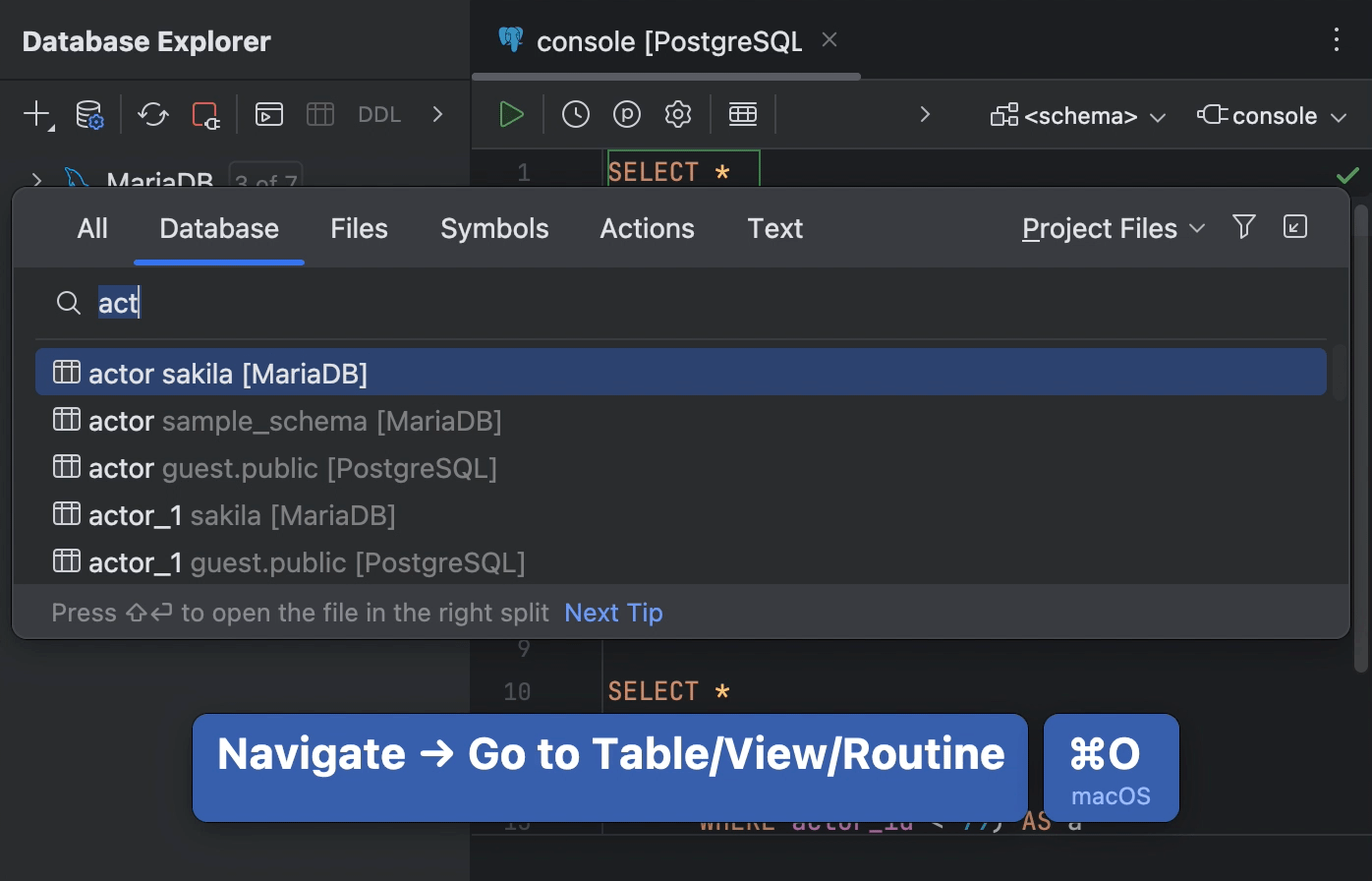Open the <schema> selector dropdown
The width and height of the screenshot is (1372, 881).
point(1078,116)
